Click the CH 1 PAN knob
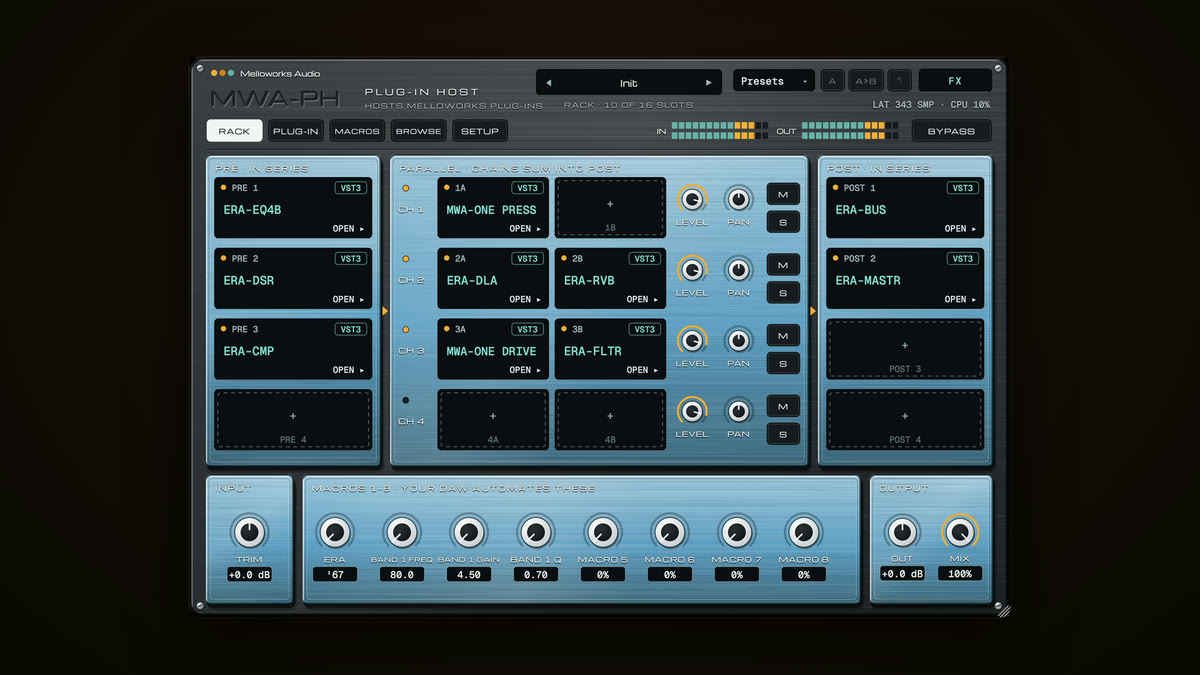This screenshot has height=675, width=1200. [x=738, y=199]
